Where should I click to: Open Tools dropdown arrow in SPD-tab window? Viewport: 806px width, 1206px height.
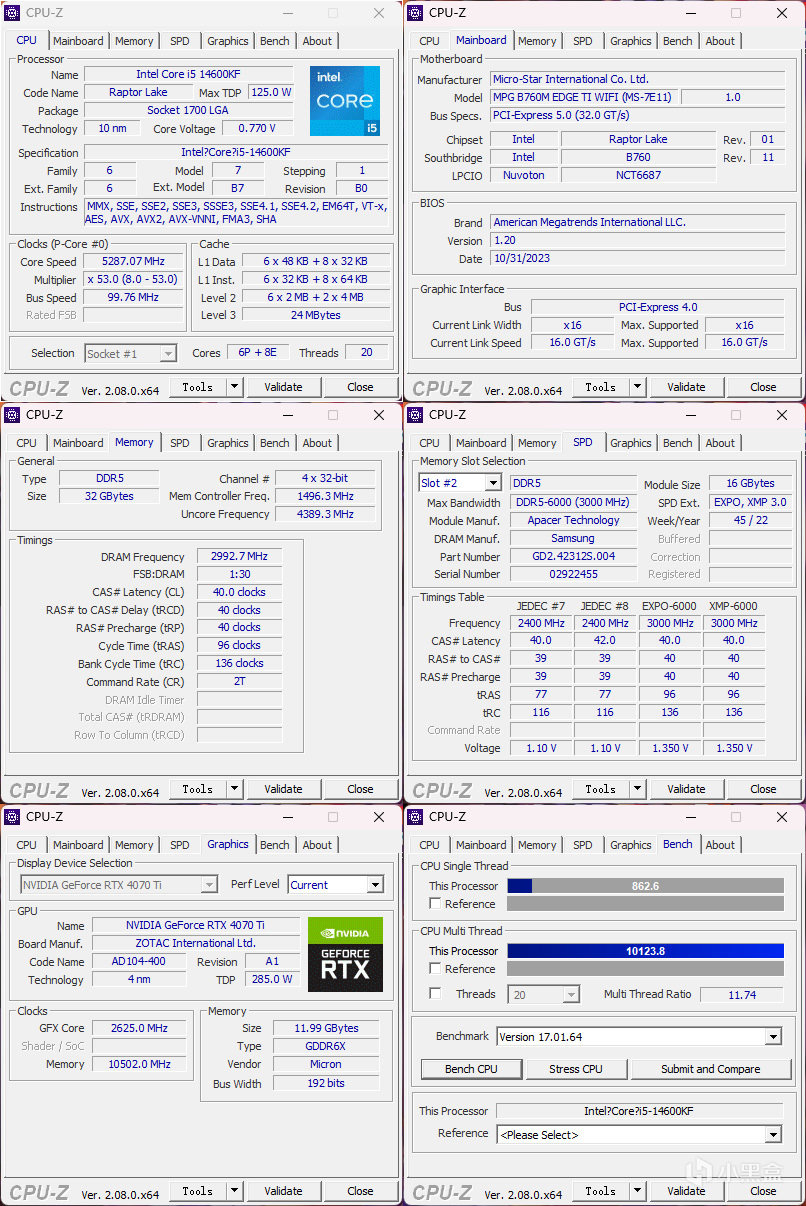[637, 789]
